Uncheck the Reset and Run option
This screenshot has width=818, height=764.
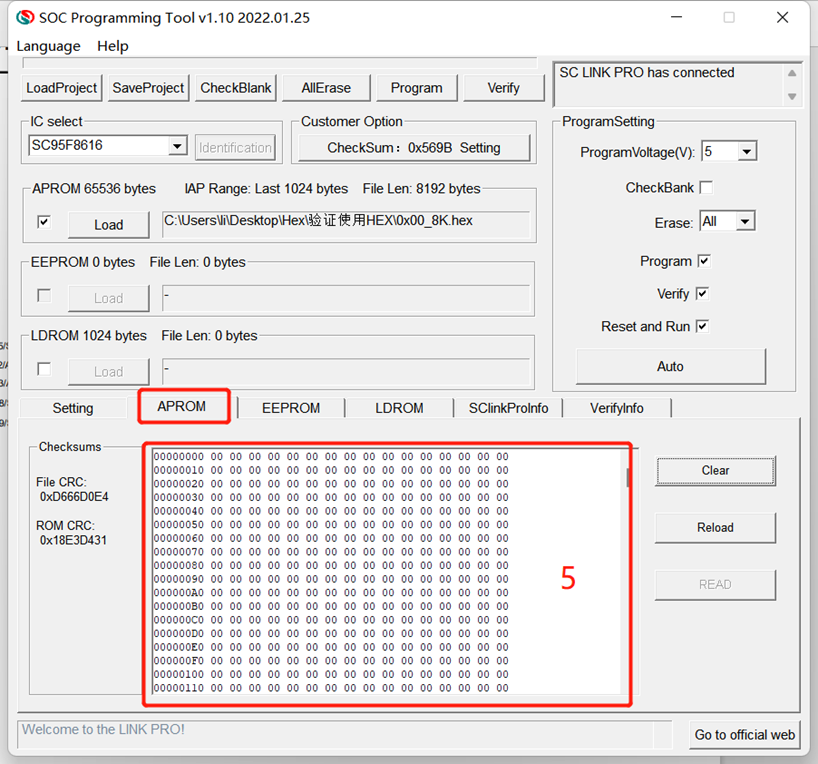pos(702,327)
